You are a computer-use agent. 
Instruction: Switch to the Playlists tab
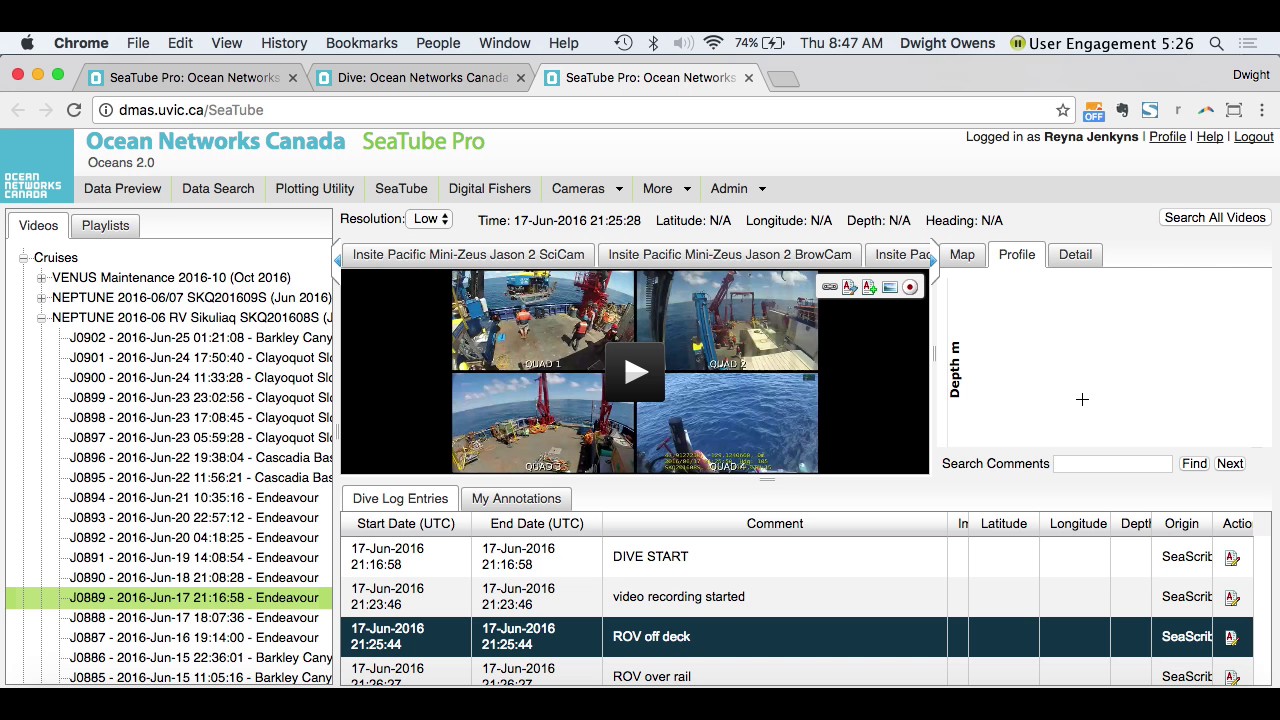click(105, 225)
